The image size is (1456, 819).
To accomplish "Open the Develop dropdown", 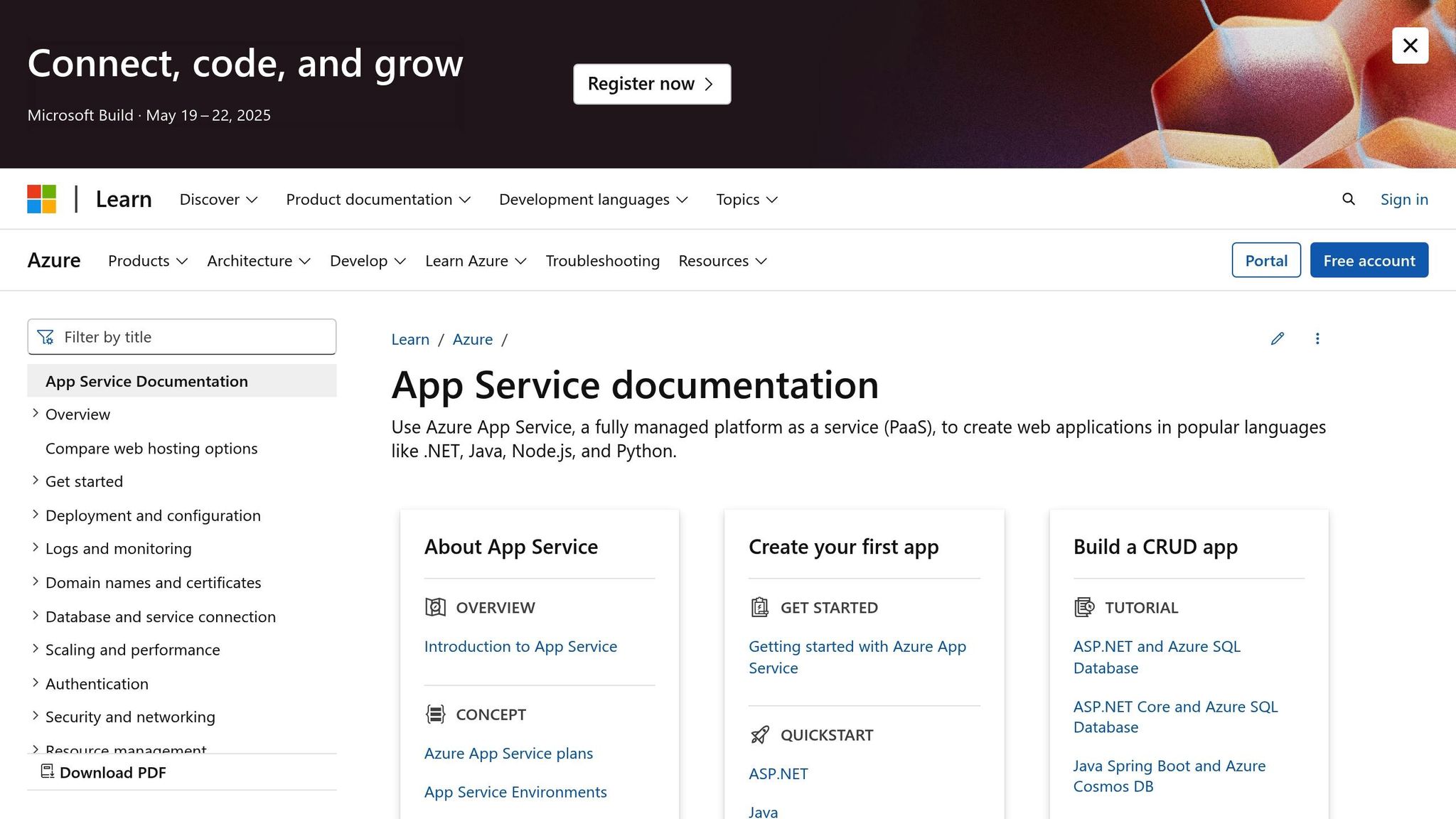I will [x=368, y=261].
